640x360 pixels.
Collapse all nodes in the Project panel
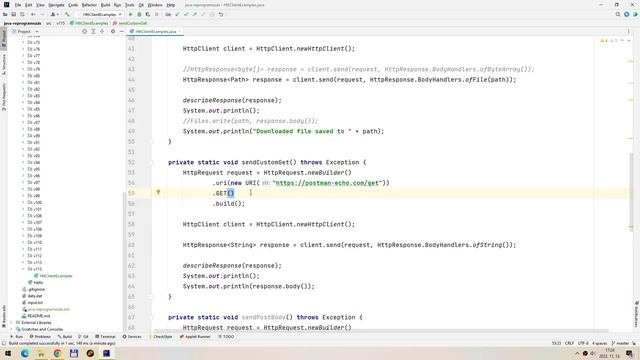102,31
